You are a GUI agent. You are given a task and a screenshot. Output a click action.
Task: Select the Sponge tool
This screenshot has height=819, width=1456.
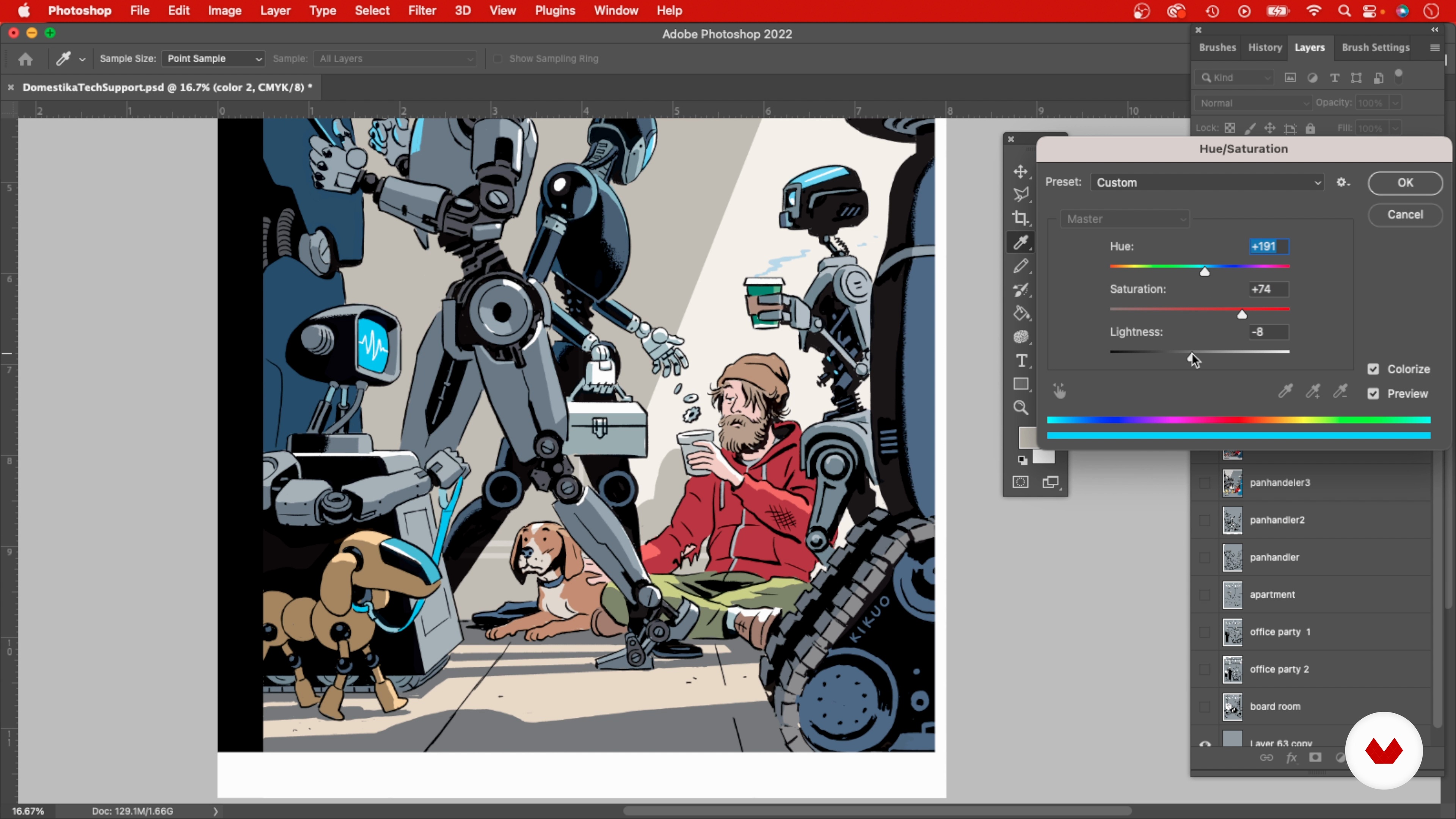pyautogui.click(x=1020, y=337)
